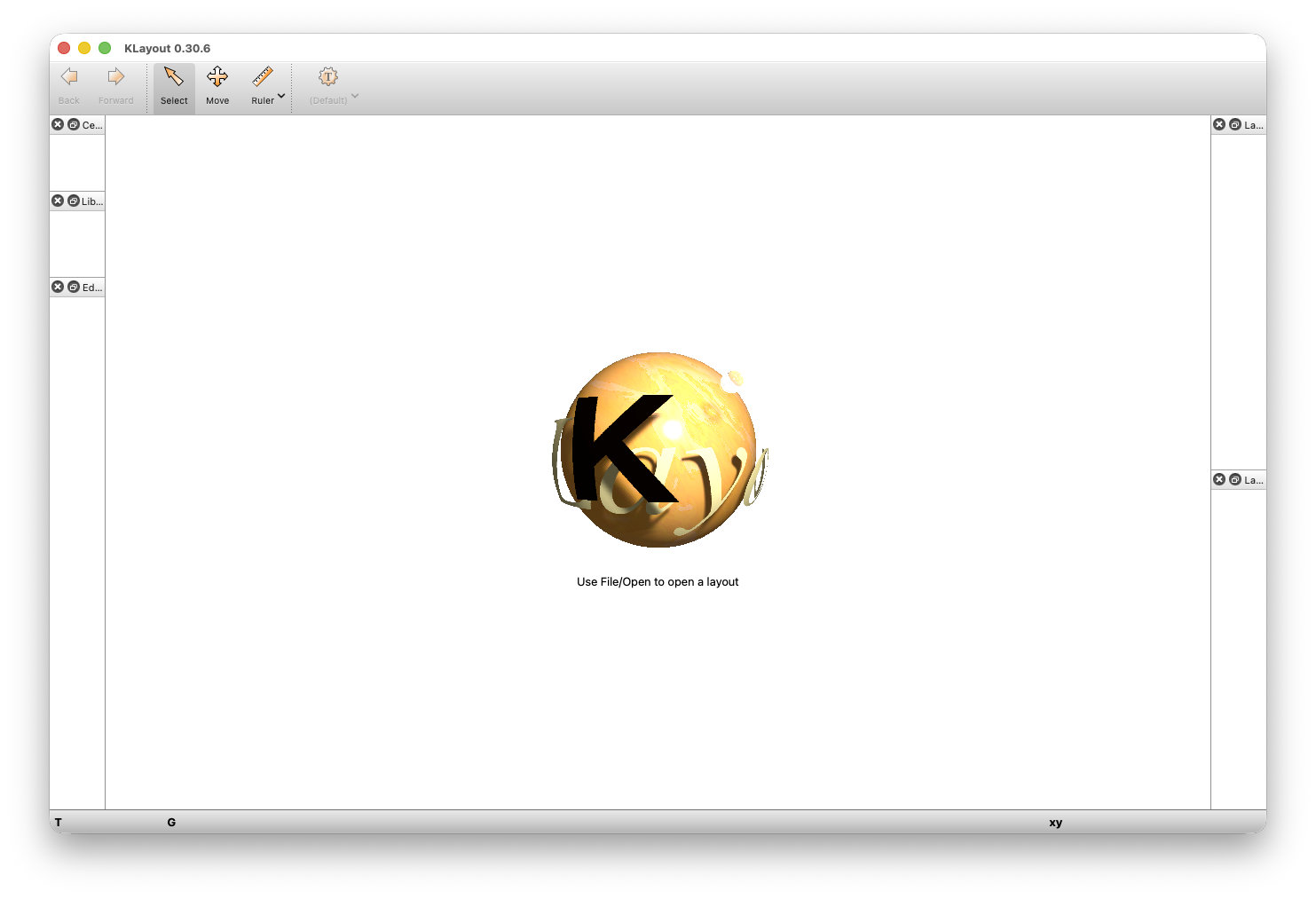Click the T indicator in the status bar
Viewport: 1316px width, 899px height.
(x=58, y=823)
